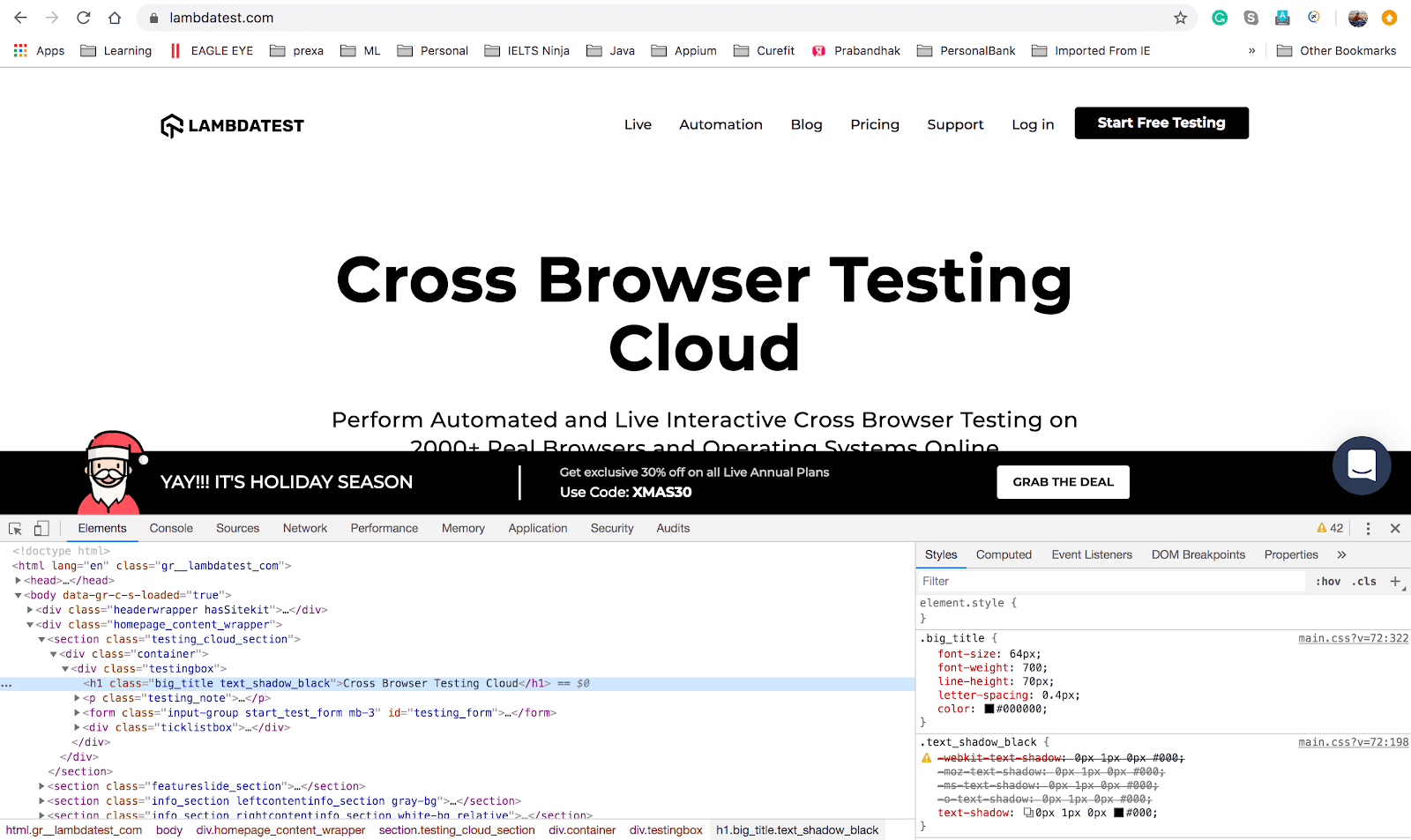The image size is (1411, 840).
Task: Click the styles Filter input field
Action: point(1058,581)
